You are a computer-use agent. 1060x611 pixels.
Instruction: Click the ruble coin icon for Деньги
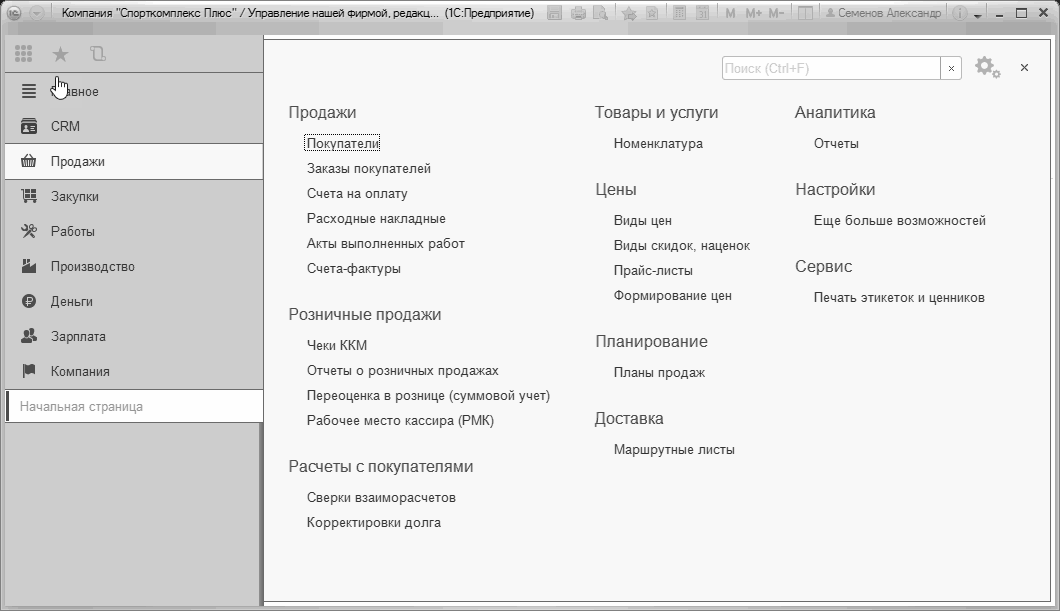[x=28, y=301]
